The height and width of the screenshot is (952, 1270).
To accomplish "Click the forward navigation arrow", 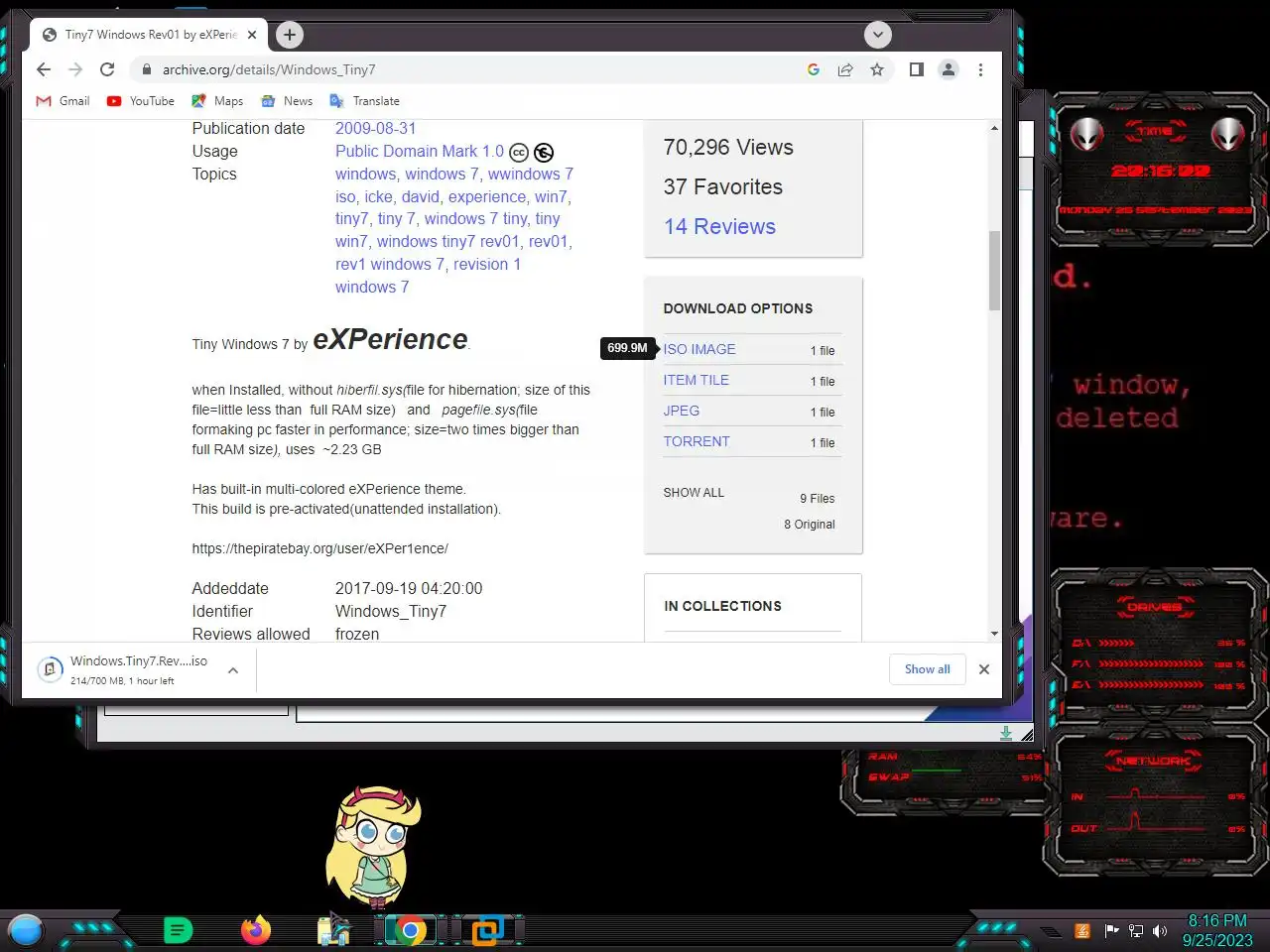I will pyautogui.click(x=75, y=69).
